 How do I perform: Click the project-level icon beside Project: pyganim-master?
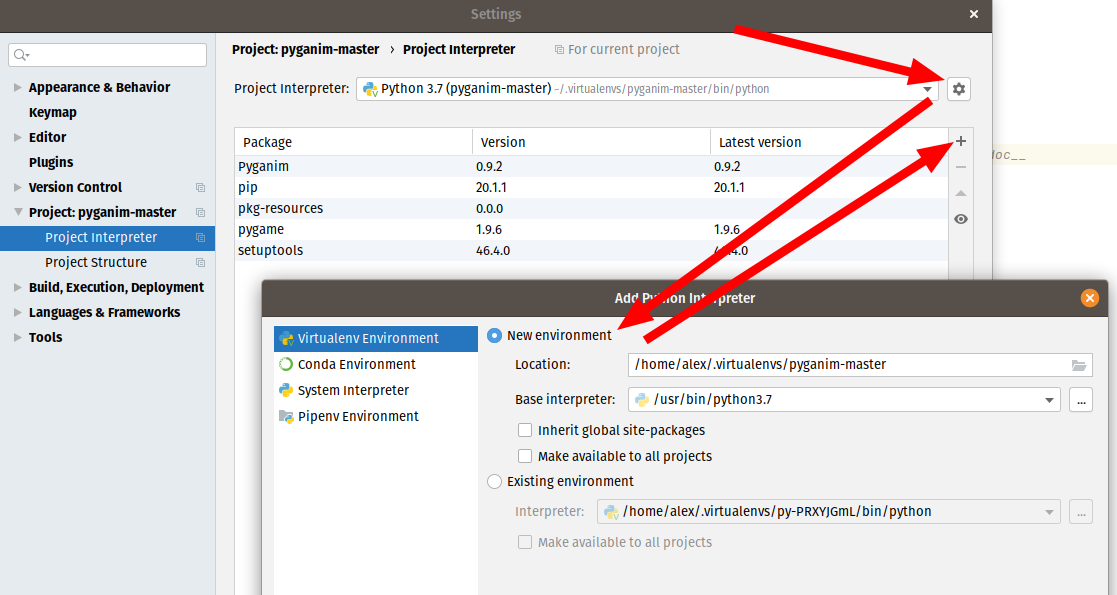click(x=200, y=212)
